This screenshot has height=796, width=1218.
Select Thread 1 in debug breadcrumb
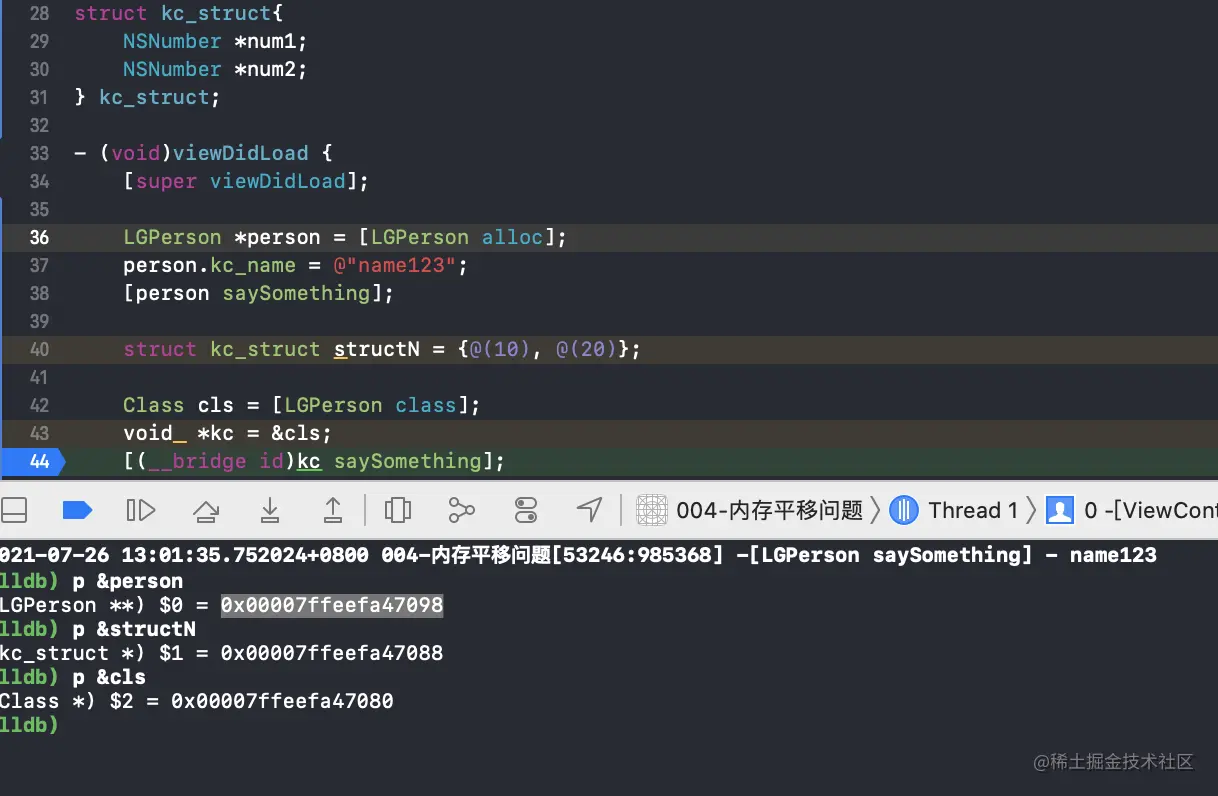click(954, 510)
